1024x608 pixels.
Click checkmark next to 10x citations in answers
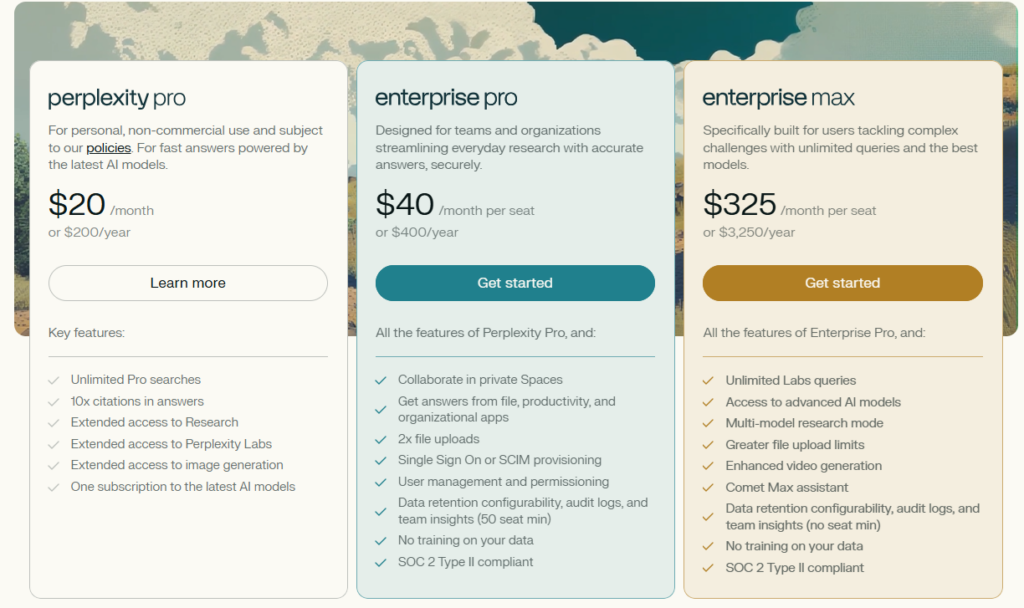click(x=53, y=401)
